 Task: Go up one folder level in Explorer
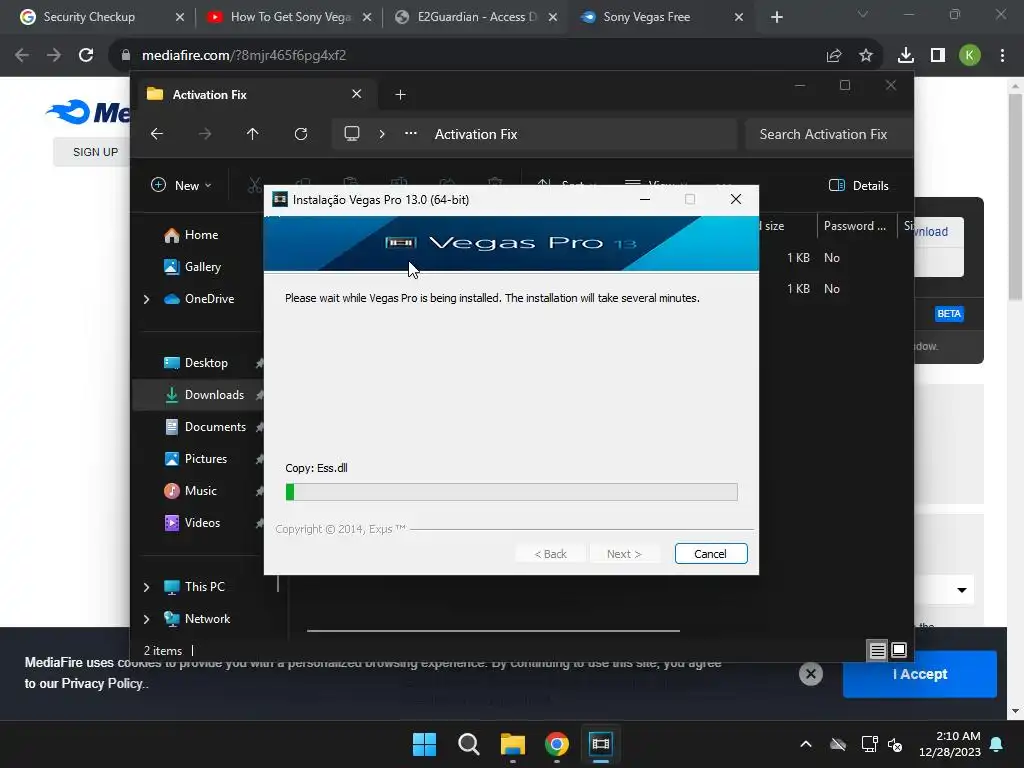point(253,134)
